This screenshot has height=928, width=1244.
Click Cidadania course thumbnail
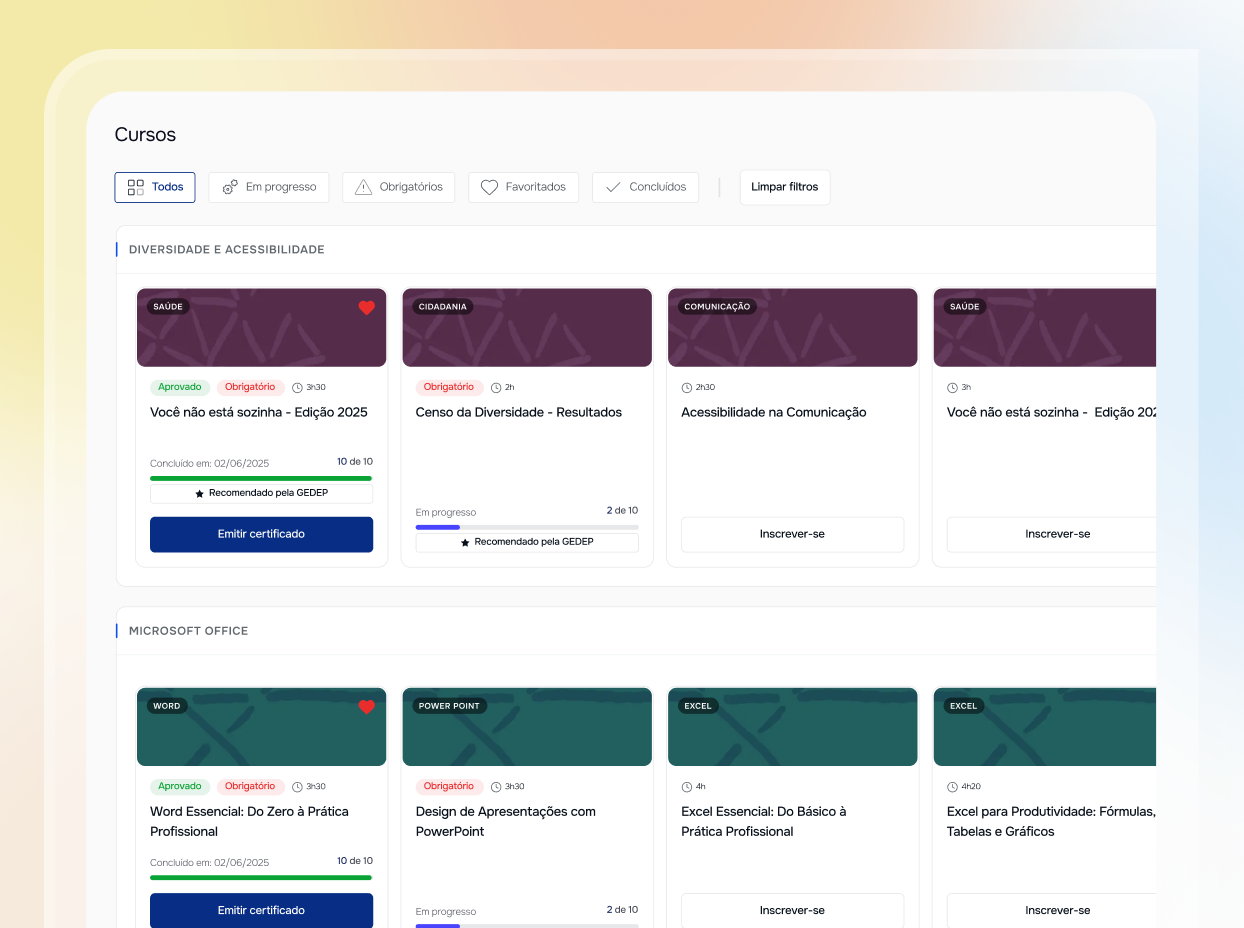tap(527, 328)
